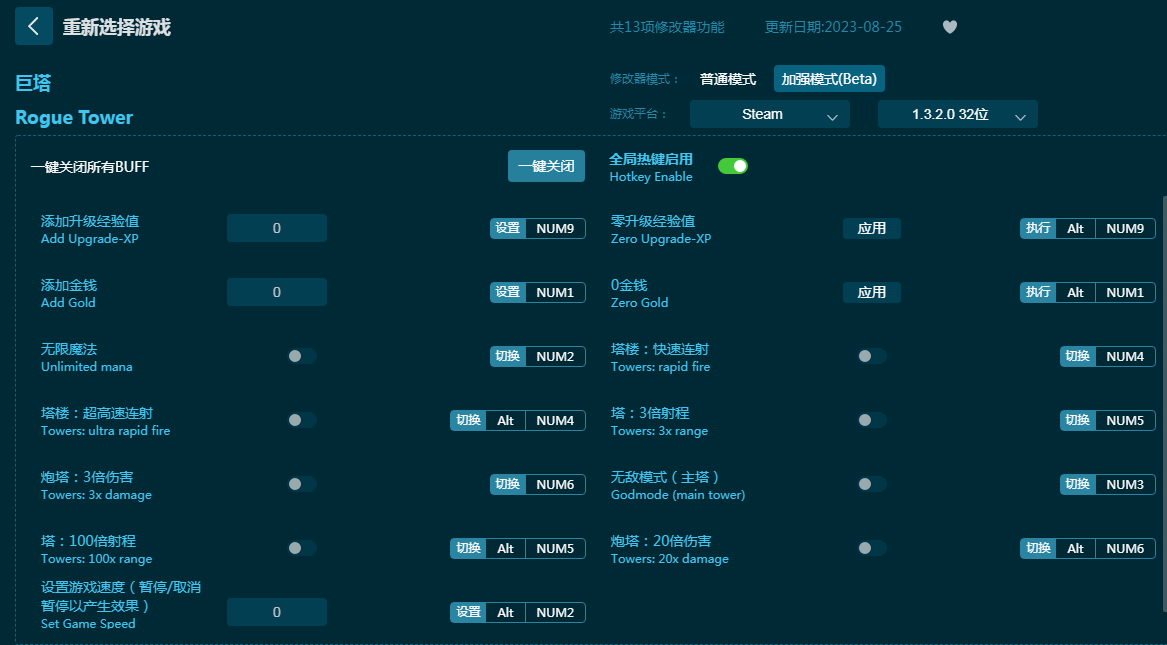The width and height of the screenshot is (1167, 645).
Task: Click the Set Game Speed value field
Action: click(x=277, y=612)
